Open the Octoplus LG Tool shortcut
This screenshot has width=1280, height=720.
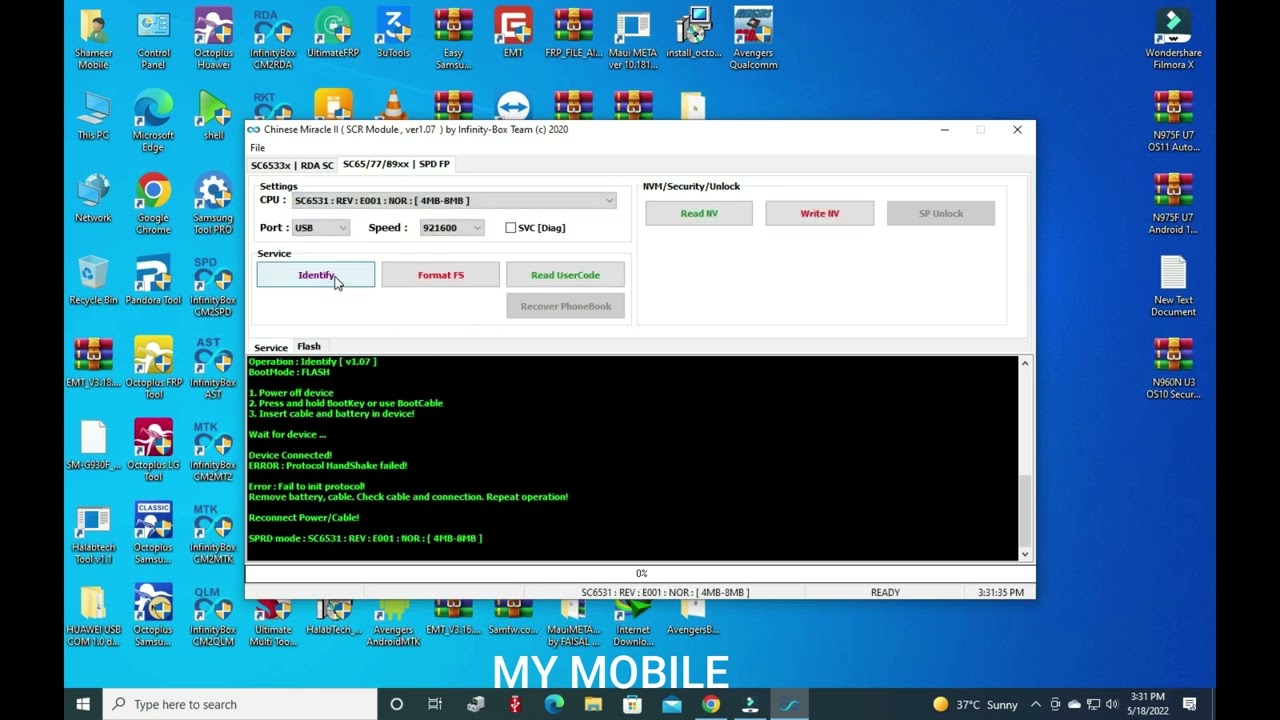(x=153, y=451)
